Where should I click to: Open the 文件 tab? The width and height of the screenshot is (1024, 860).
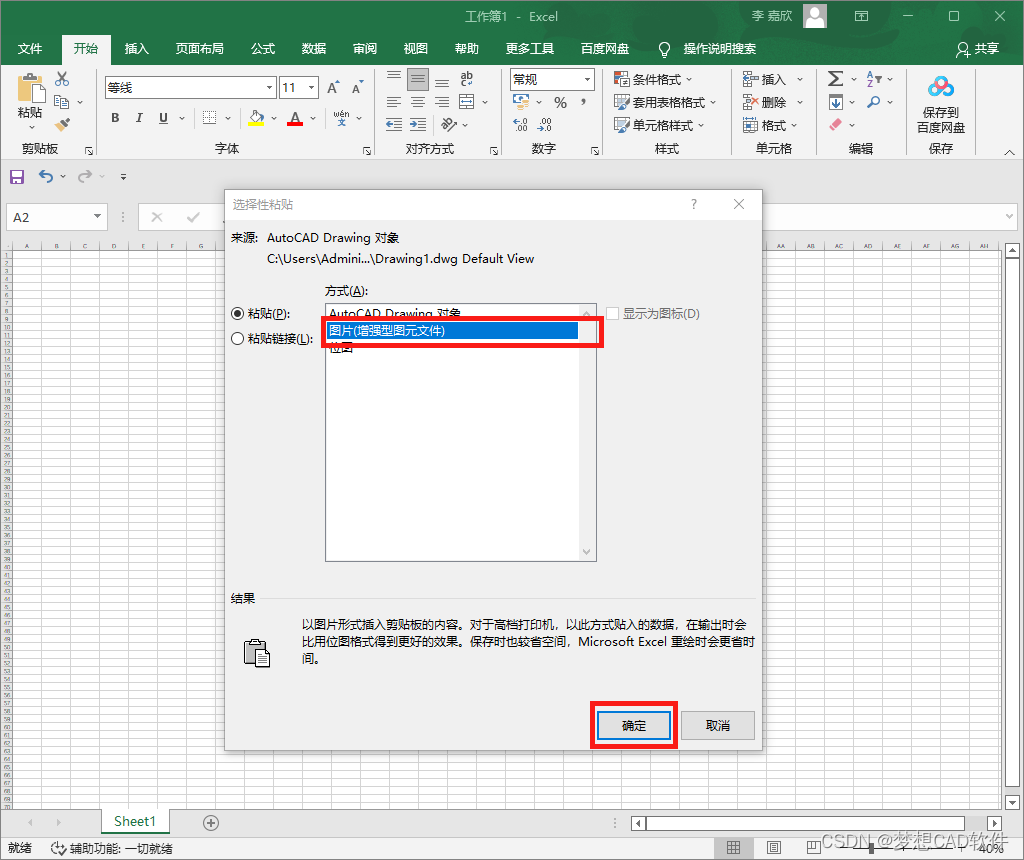pos(30,49)
